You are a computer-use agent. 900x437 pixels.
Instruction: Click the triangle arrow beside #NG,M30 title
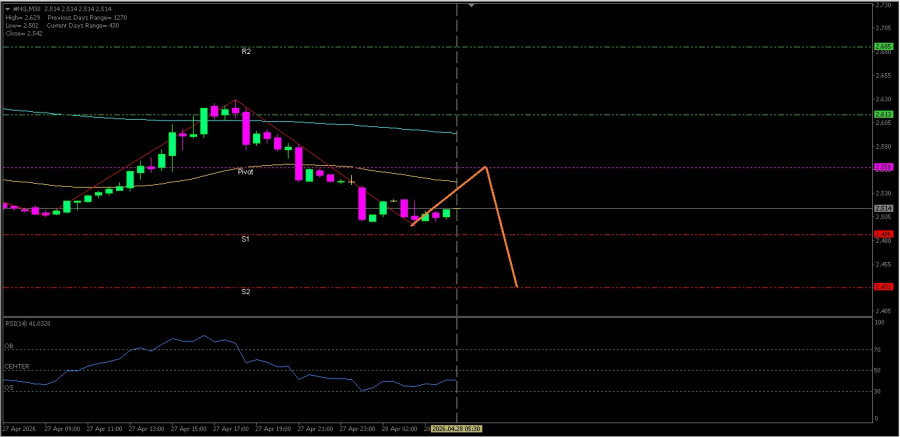(7, 10)
